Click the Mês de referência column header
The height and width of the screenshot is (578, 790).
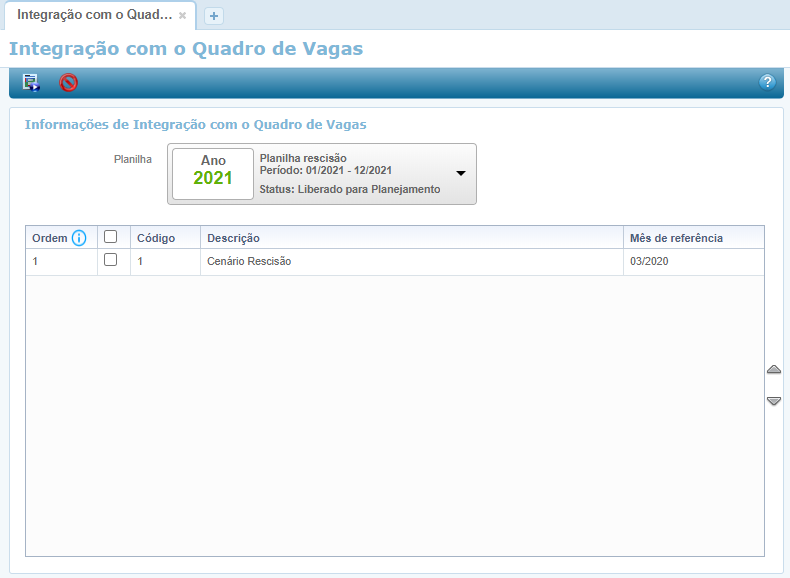coord(676,238)
